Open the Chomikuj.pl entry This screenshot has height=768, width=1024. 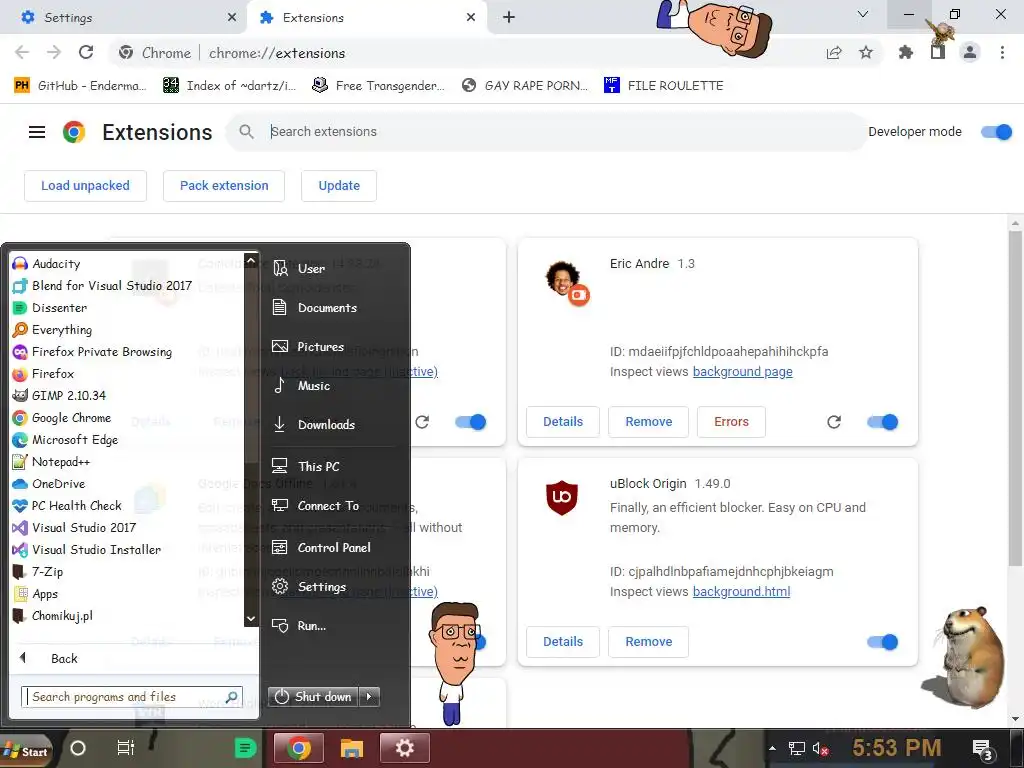click(x=54, y=616)
